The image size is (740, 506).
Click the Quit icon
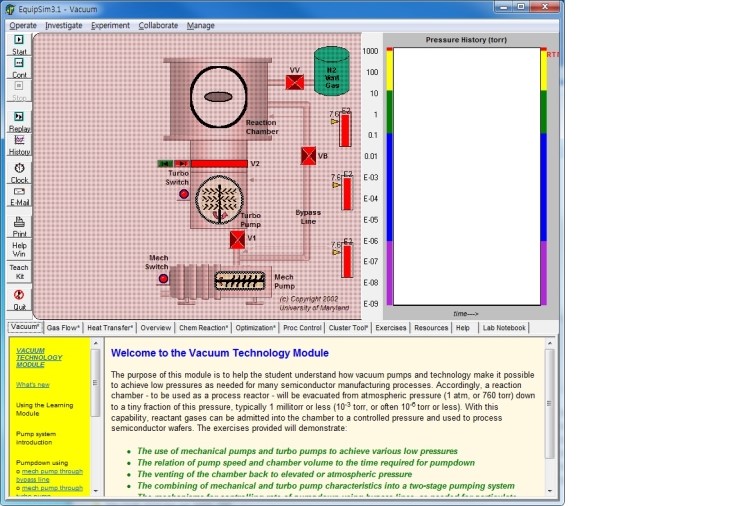(19, 295)
